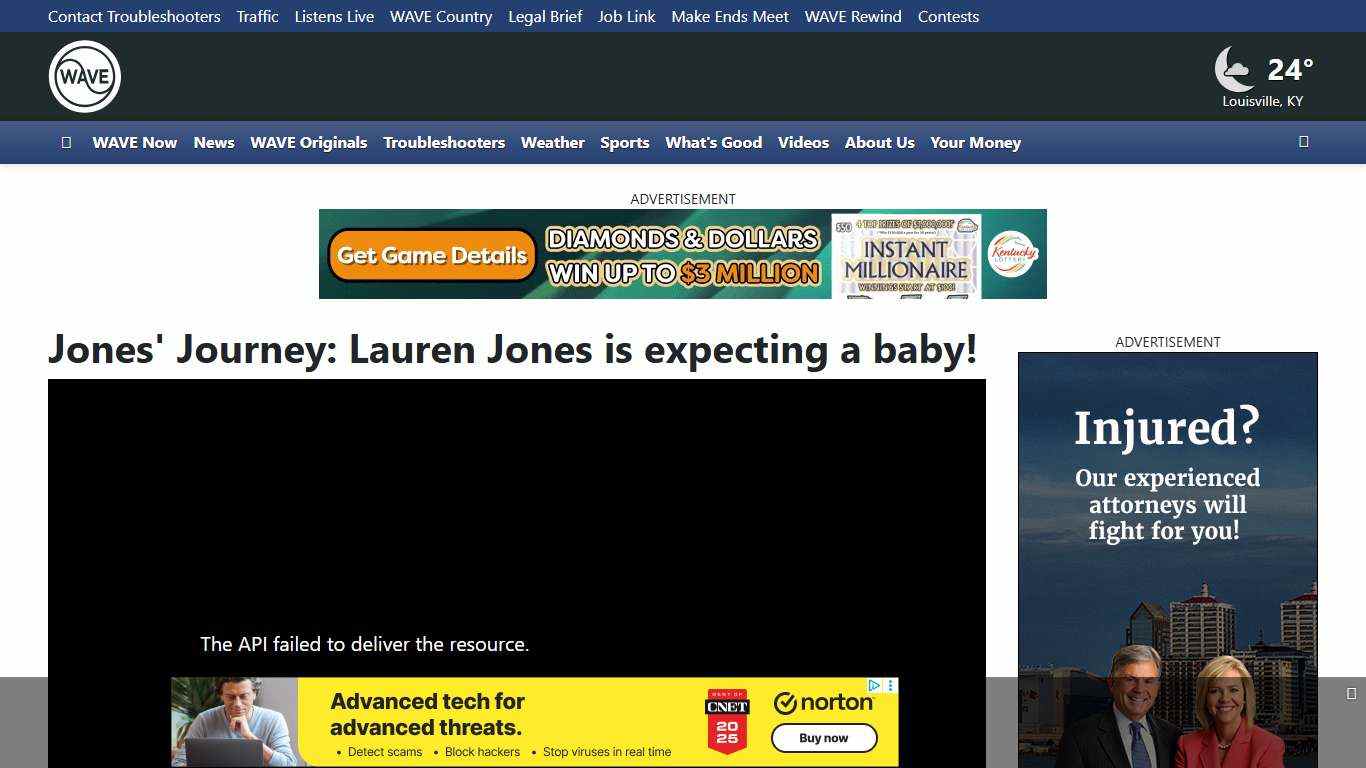The image size is (1366, 768).
Task: Click Buy now on the Norton ad
Action: pos(824,738)
